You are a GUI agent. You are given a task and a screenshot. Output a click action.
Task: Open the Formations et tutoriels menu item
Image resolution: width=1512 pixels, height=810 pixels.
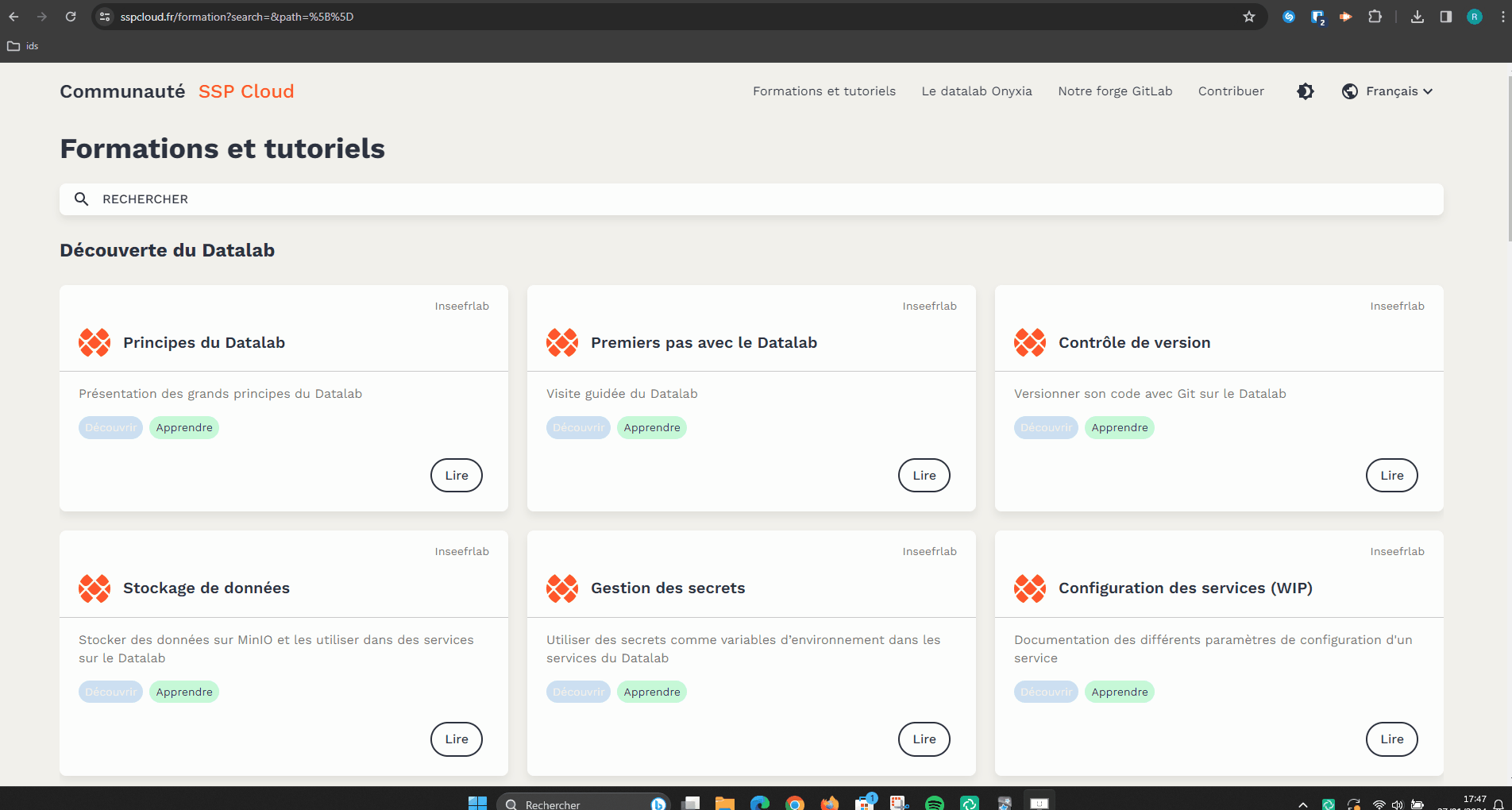pyautogui.click(x=824, y=91)
